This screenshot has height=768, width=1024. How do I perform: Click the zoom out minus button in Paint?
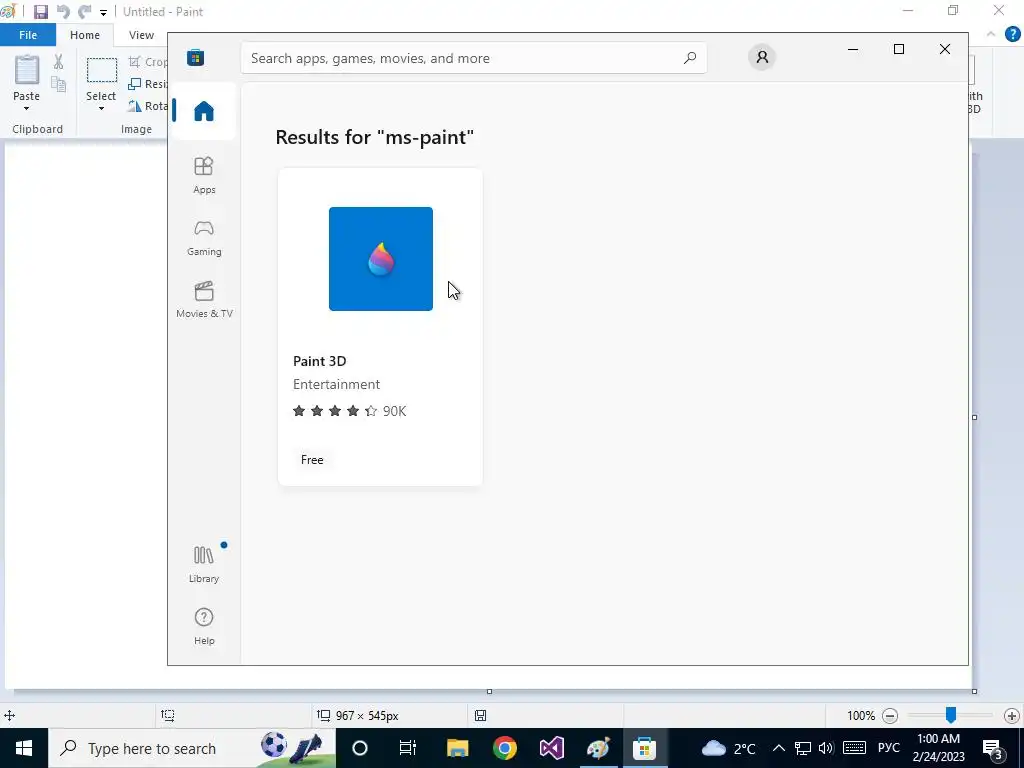tap(889, 716)
